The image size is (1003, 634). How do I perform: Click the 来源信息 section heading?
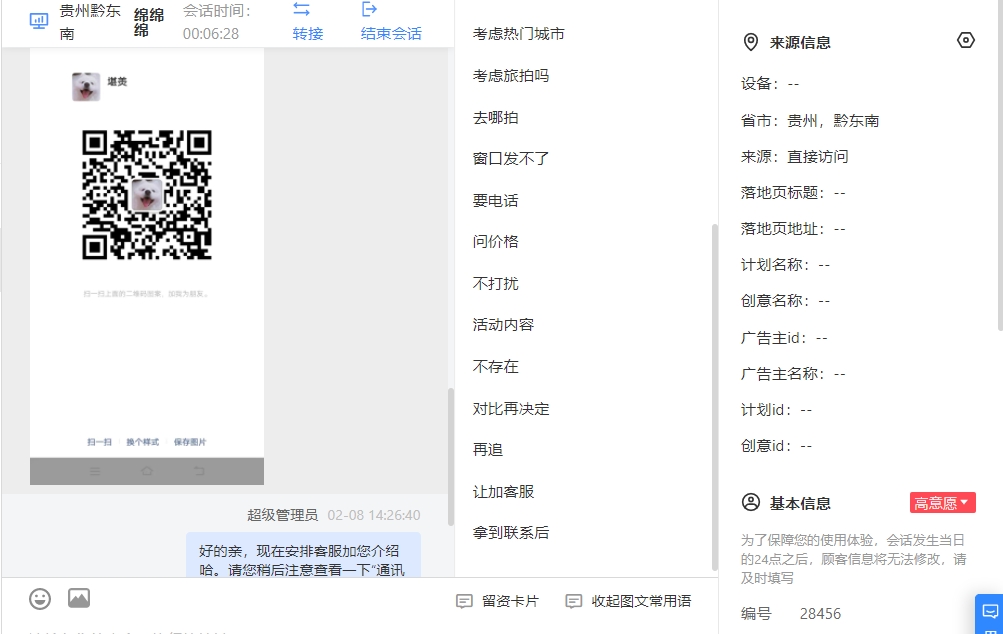pos(800,42)
